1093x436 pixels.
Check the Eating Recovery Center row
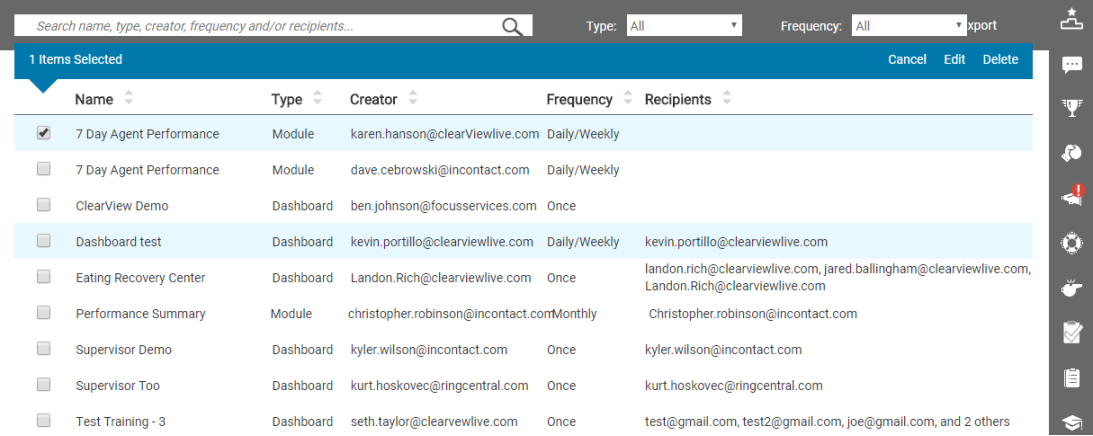pos(43,276)
